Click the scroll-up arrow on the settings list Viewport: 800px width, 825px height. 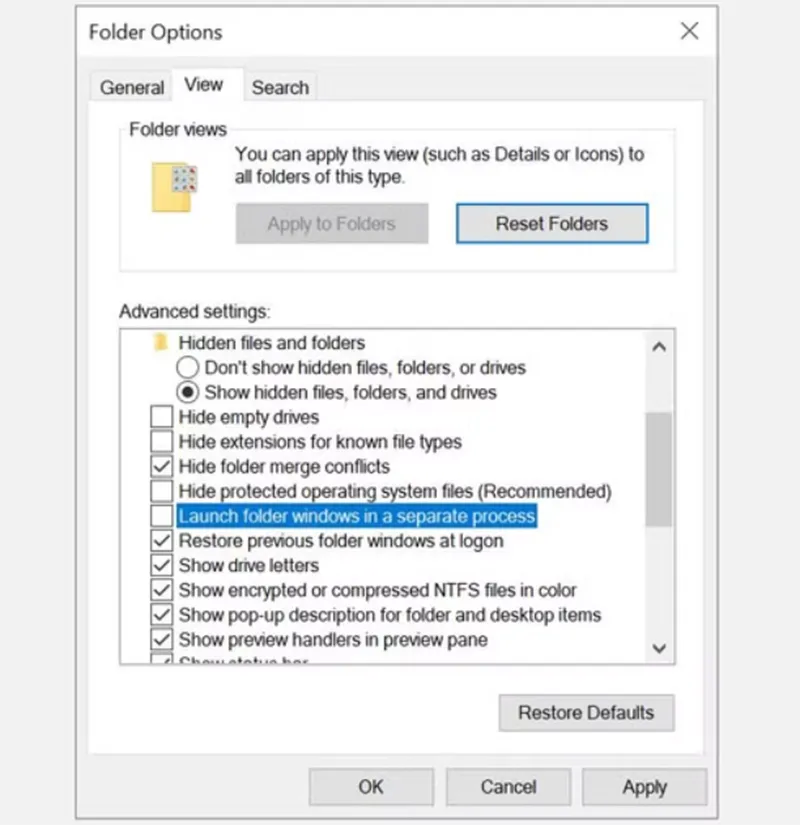click(x=659, y=347)
